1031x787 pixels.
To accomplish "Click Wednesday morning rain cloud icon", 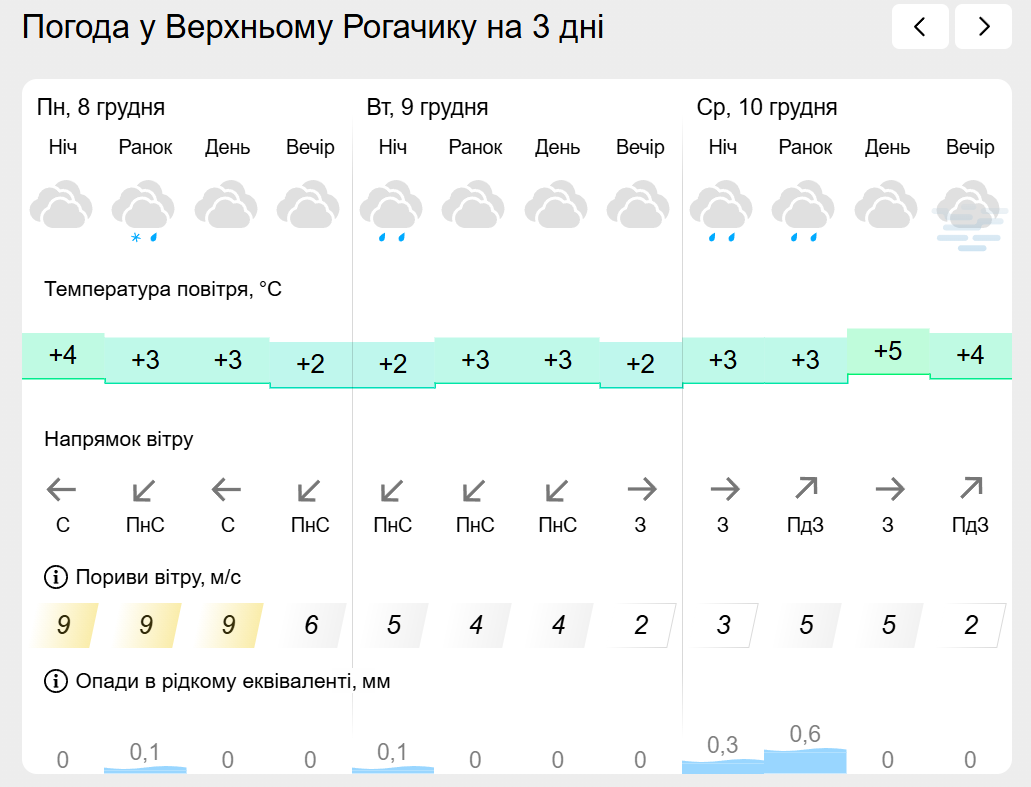I will tap(804, 210).
